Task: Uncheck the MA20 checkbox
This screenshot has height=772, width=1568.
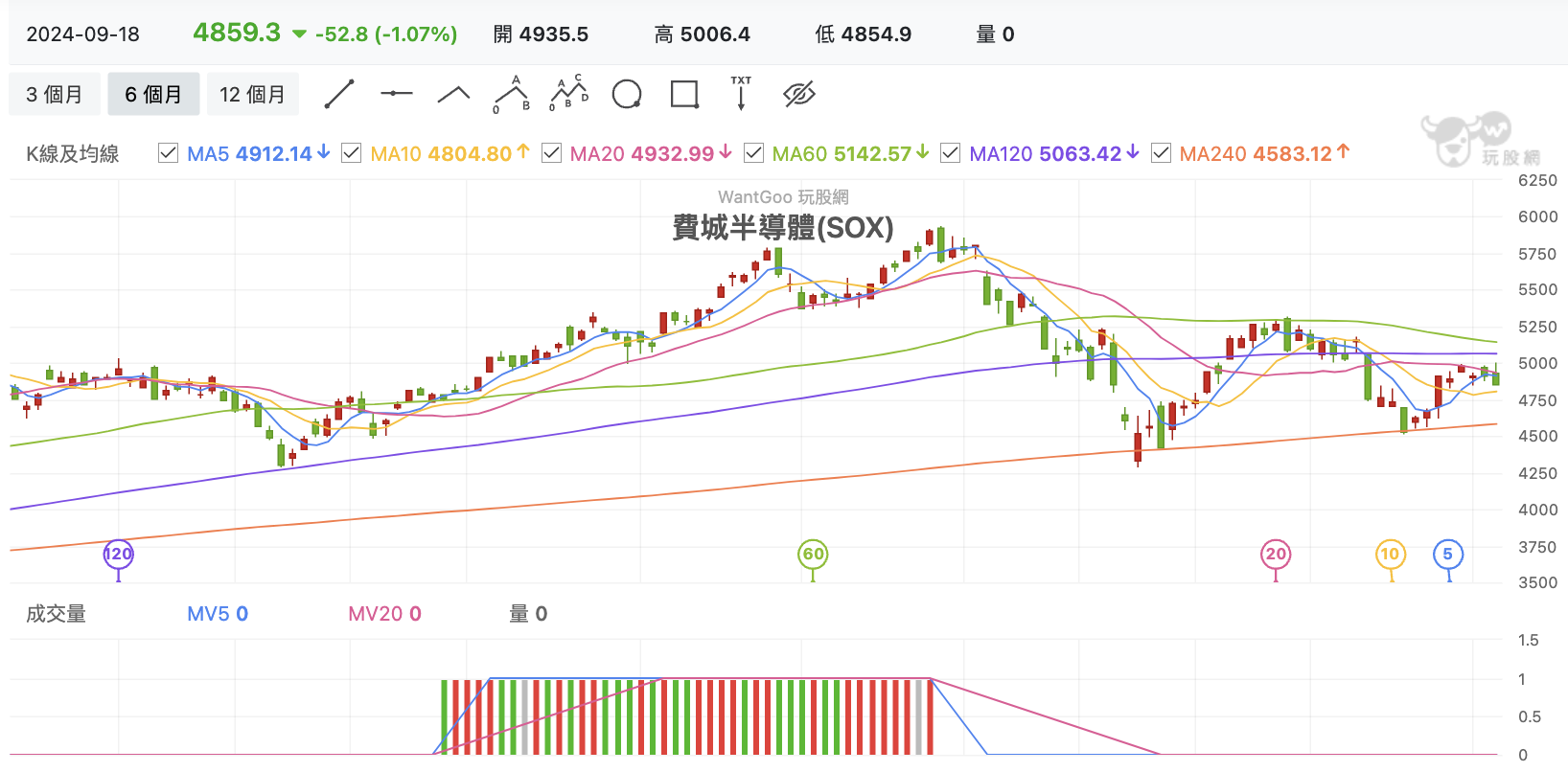Action: pyautogui.click(x=551, y=153)
